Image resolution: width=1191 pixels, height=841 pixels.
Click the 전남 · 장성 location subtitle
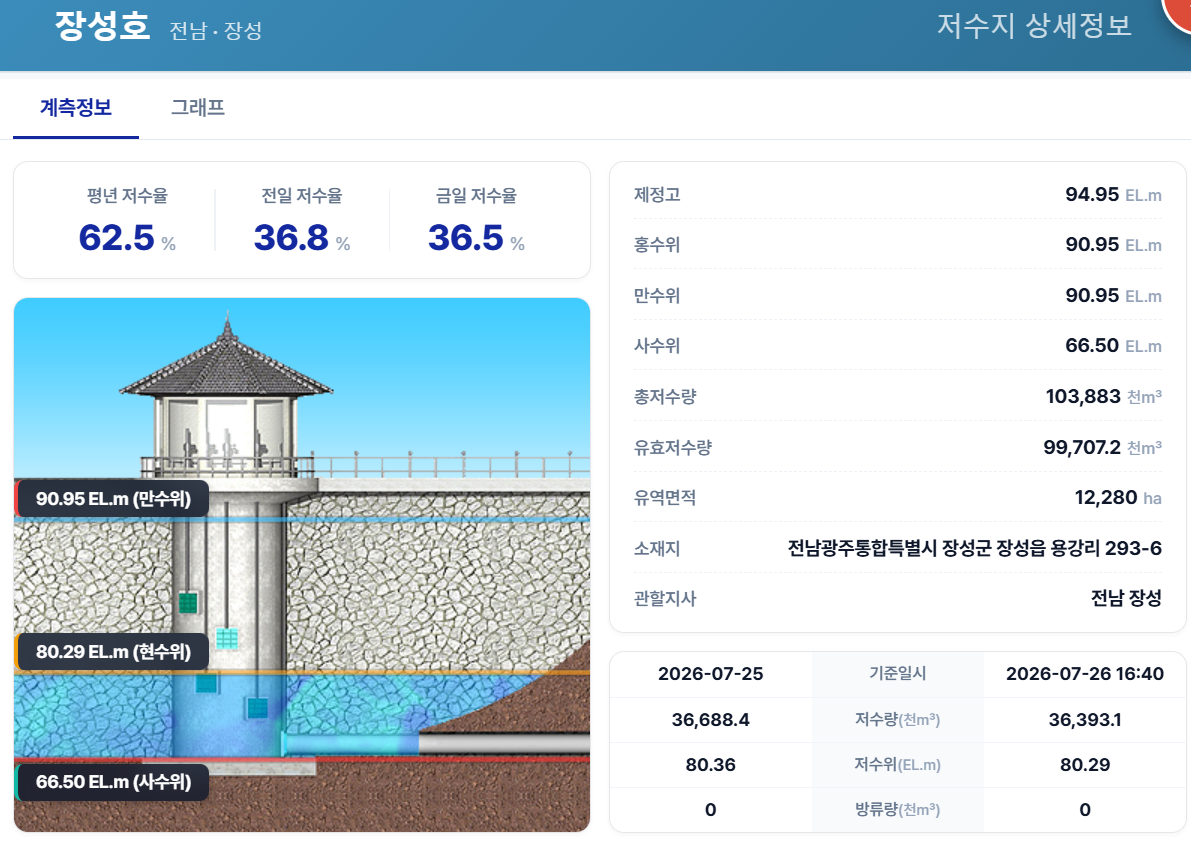coord(216,31)
